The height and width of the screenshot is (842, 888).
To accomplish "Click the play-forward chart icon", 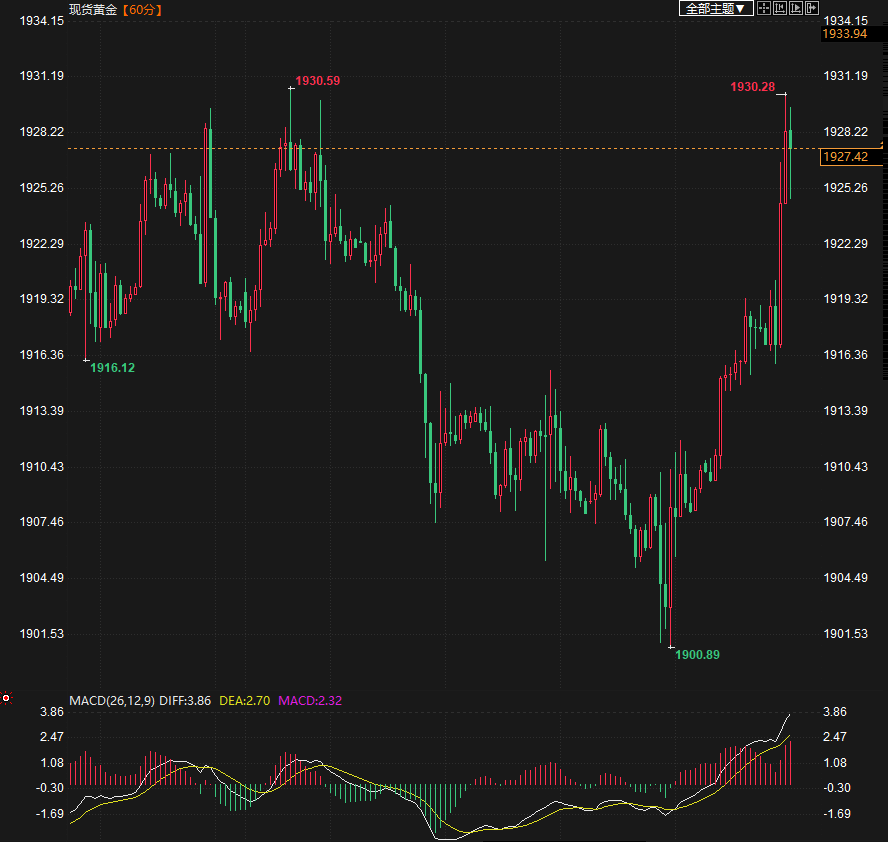I will pyautogui.click(x=796, y=9).
